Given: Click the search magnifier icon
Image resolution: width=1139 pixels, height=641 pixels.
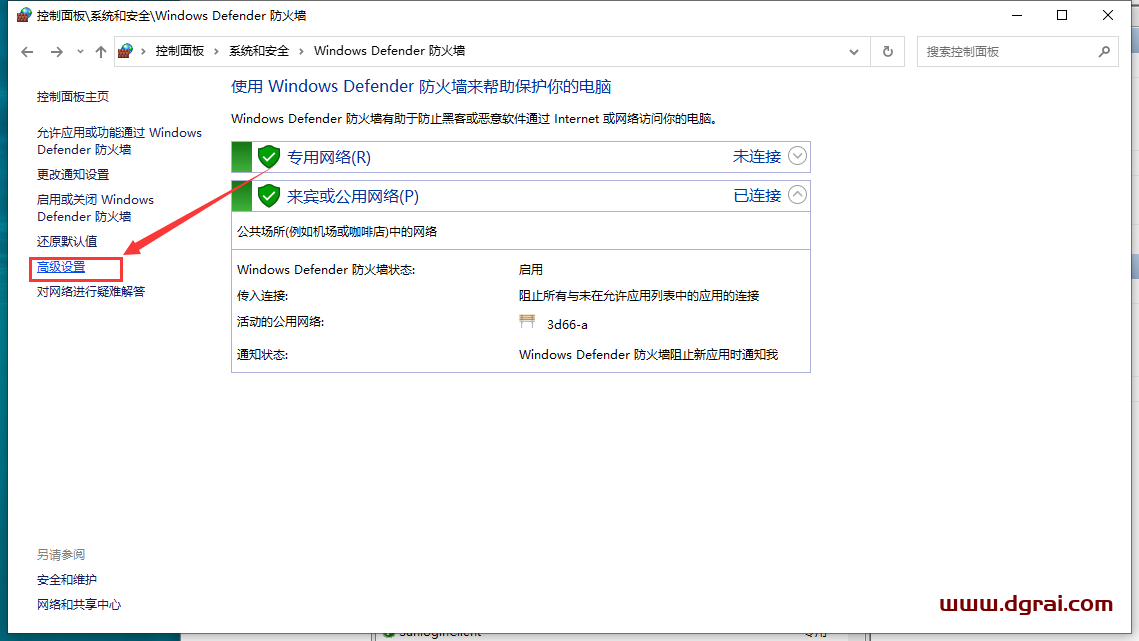Looking at the screenshot, I should (1104, 52).
